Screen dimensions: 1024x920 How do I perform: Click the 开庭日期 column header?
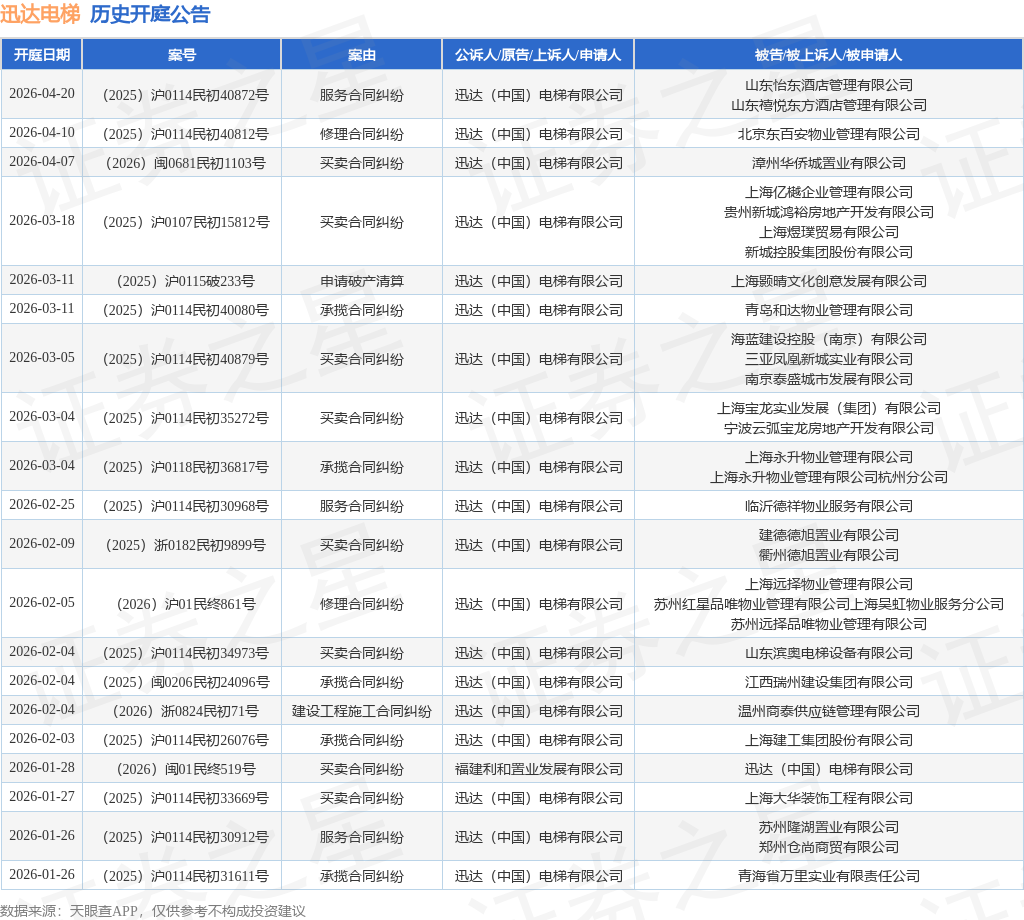[42, 55]
